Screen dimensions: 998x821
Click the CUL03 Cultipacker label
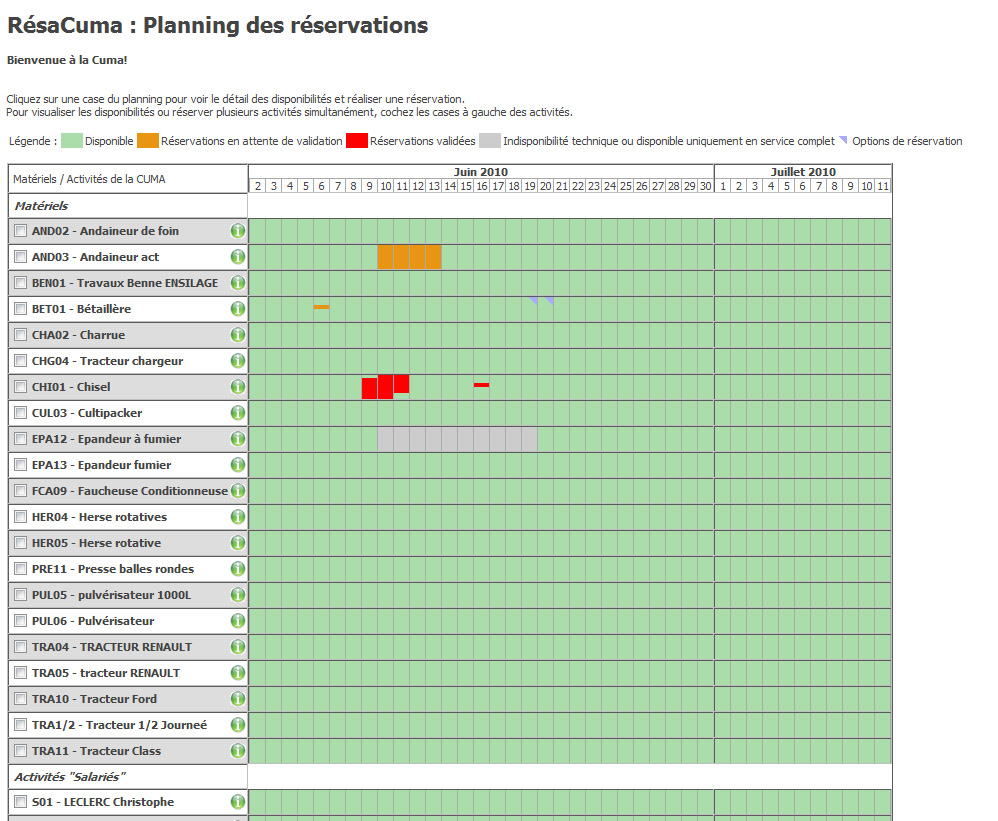[87, 413]
